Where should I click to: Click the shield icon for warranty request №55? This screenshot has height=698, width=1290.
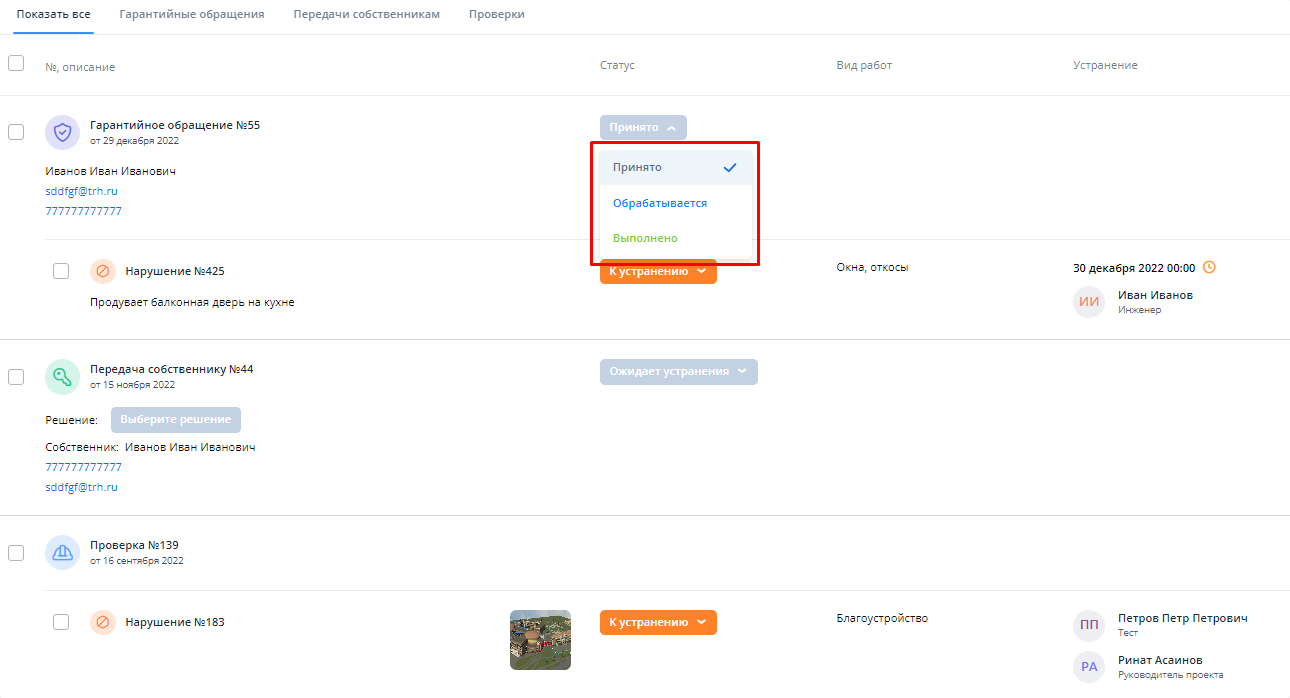click(62, 132)
